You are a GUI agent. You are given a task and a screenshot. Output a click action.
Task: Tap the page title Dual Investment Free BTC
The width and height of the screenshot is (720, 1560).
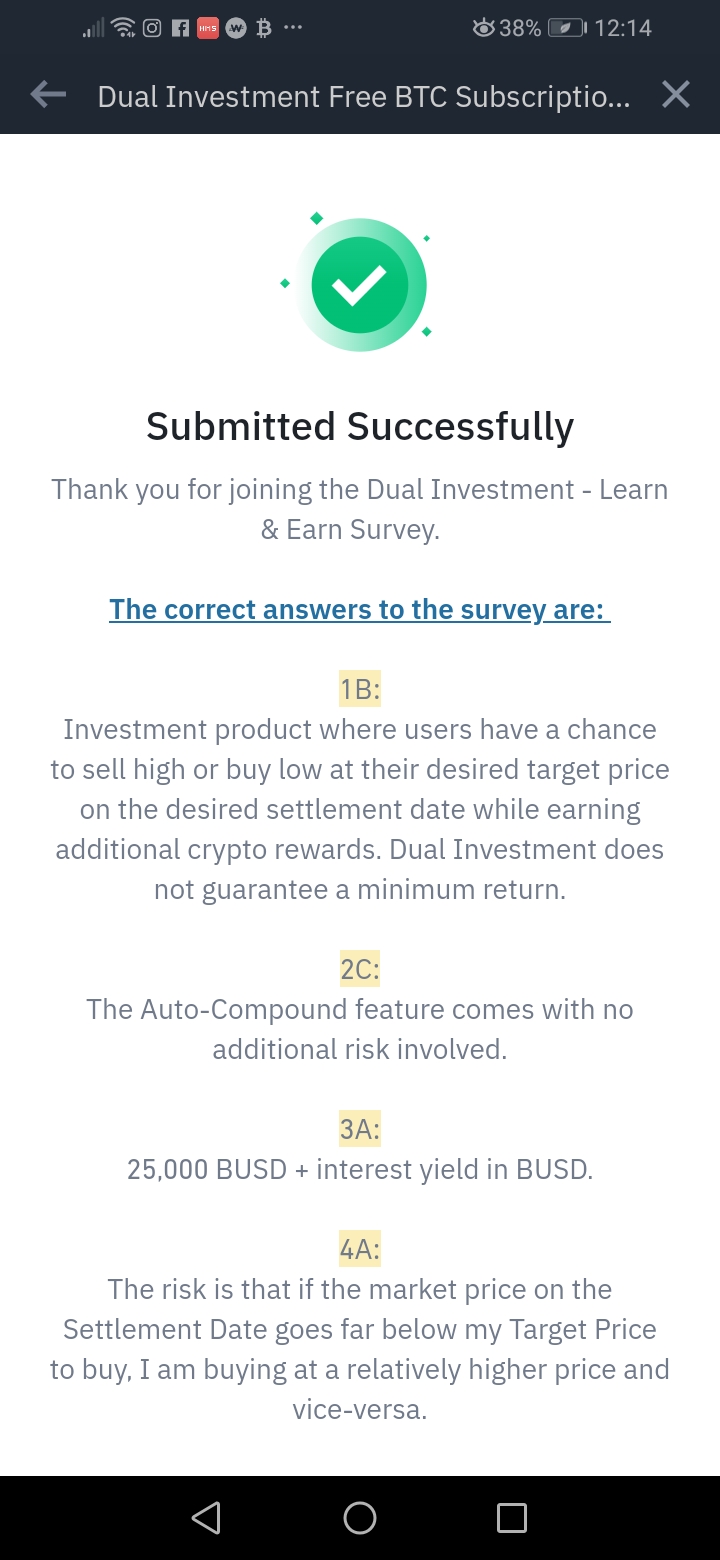(364, 96)
